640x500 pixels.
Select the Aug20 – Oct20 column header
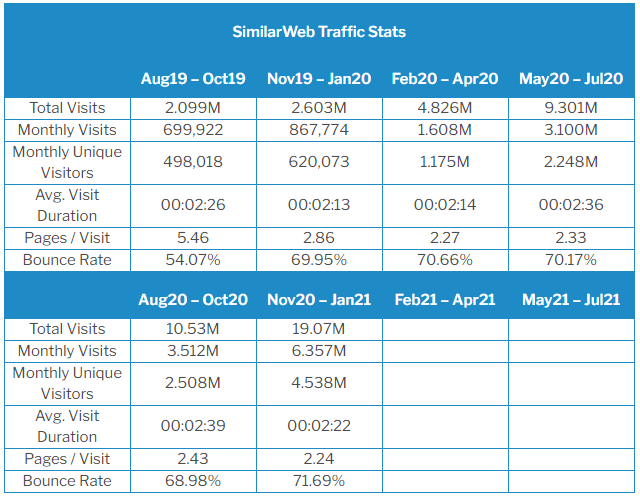point(194,300)
